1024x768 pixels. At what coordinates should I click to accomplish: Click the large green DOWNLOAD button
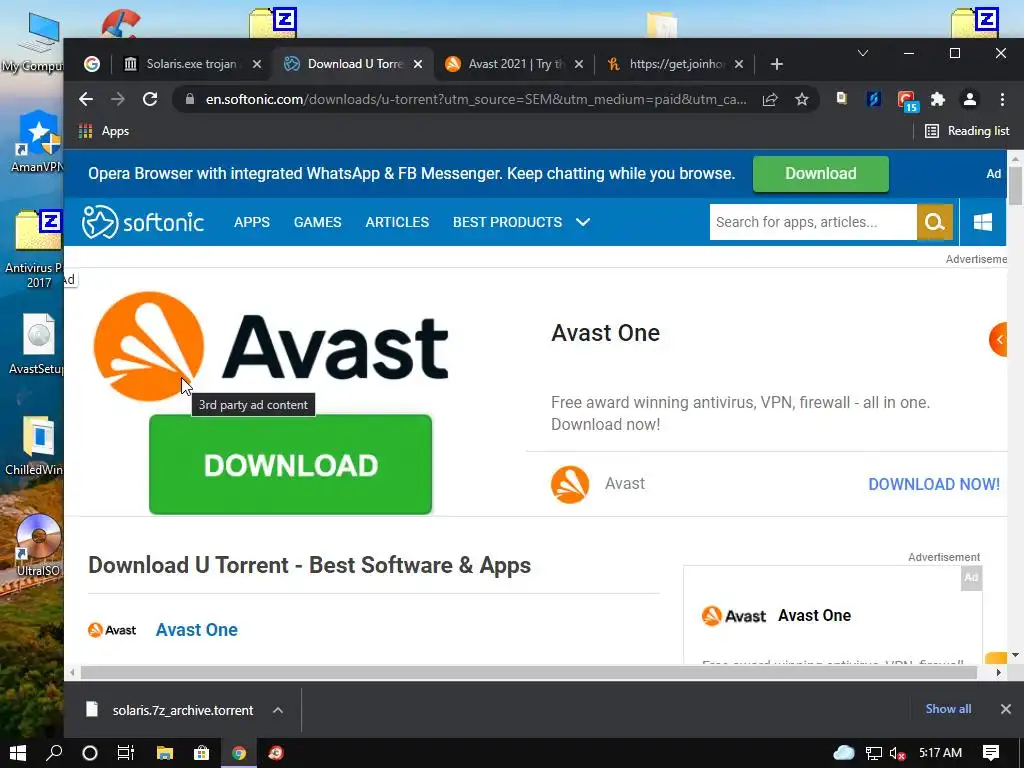coord(291,464)
